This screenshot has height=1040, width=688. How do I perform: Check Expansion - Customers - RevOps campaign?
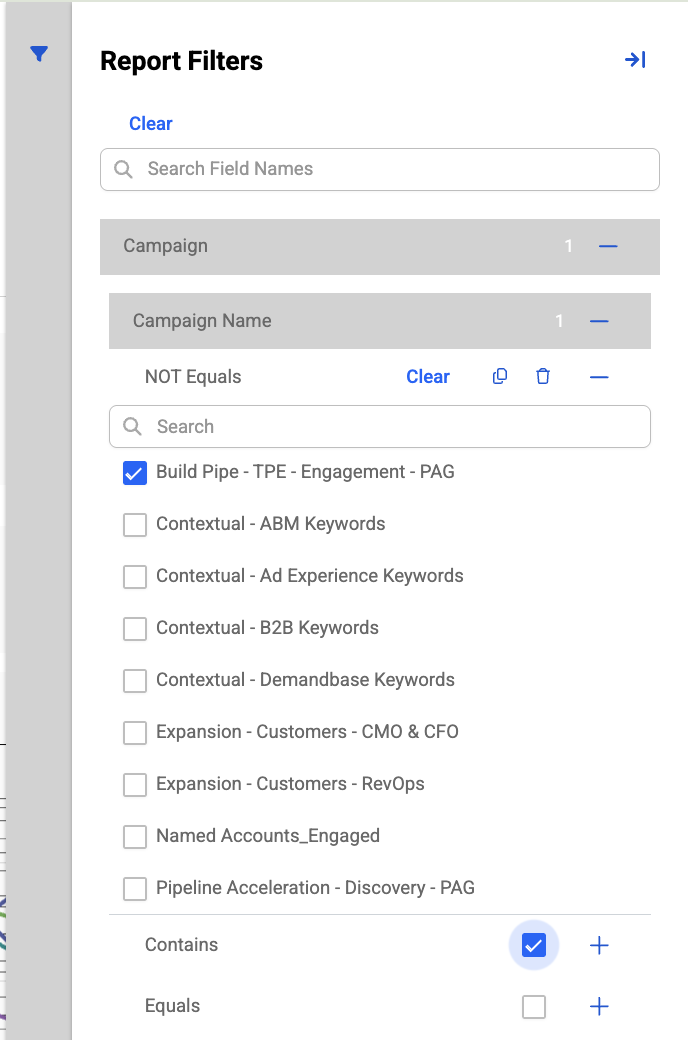point(135,785)
